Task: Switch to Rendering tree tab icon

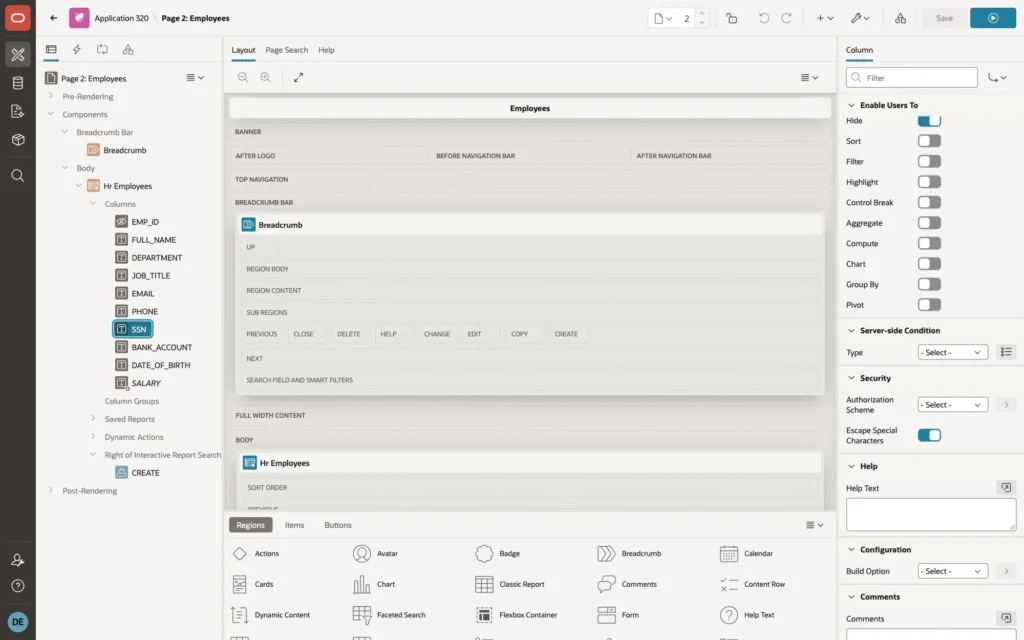Action: tap(51, 50)
